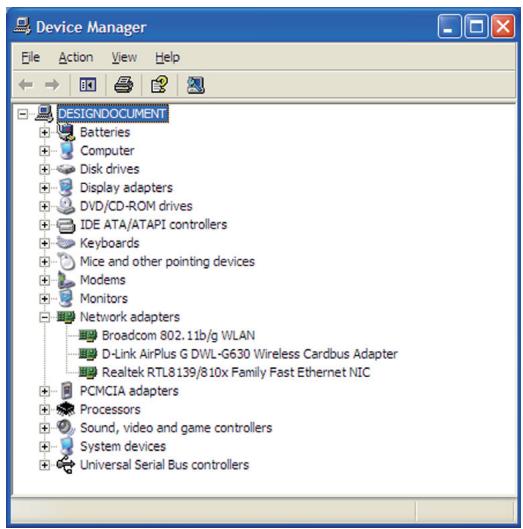The width and height of the screenshot is (523, 529).
Task: Click the Display adapters icon
Action: (x=66, y=187)
